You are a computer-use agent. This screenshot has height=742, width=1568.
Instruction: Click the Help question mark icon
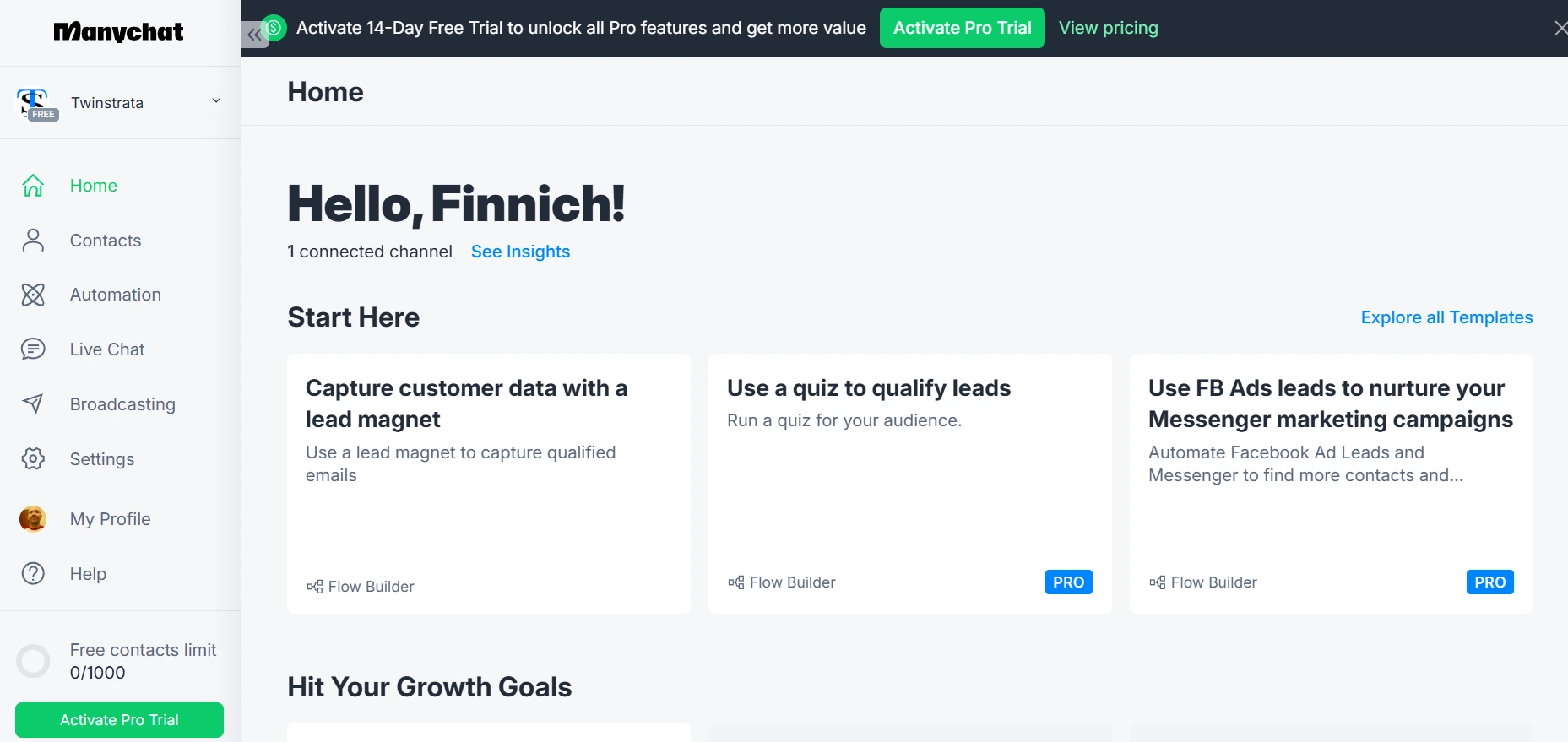tap(33, 574)
